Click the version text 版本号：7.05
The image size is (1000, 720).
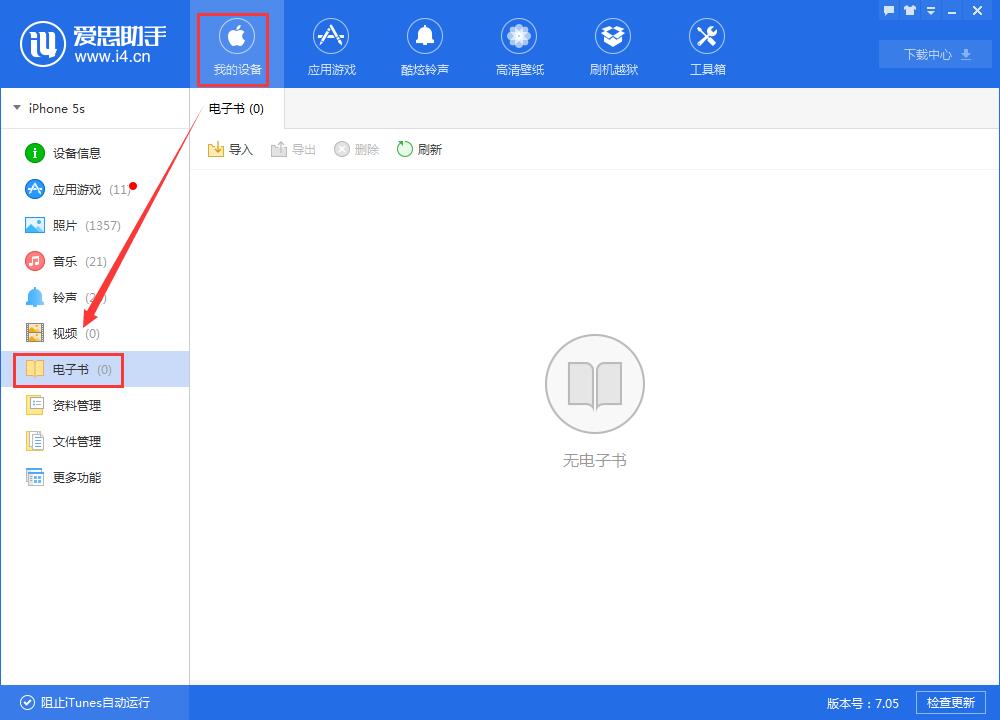point(862,703)
